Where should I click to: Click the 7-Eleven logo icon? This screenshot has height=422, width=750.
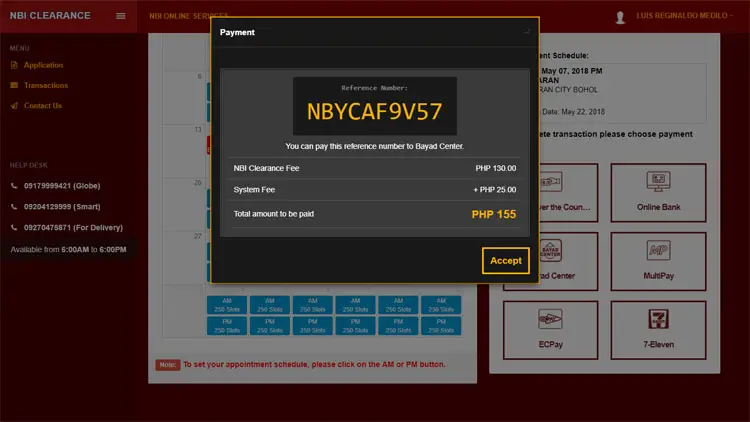(658, 319)
